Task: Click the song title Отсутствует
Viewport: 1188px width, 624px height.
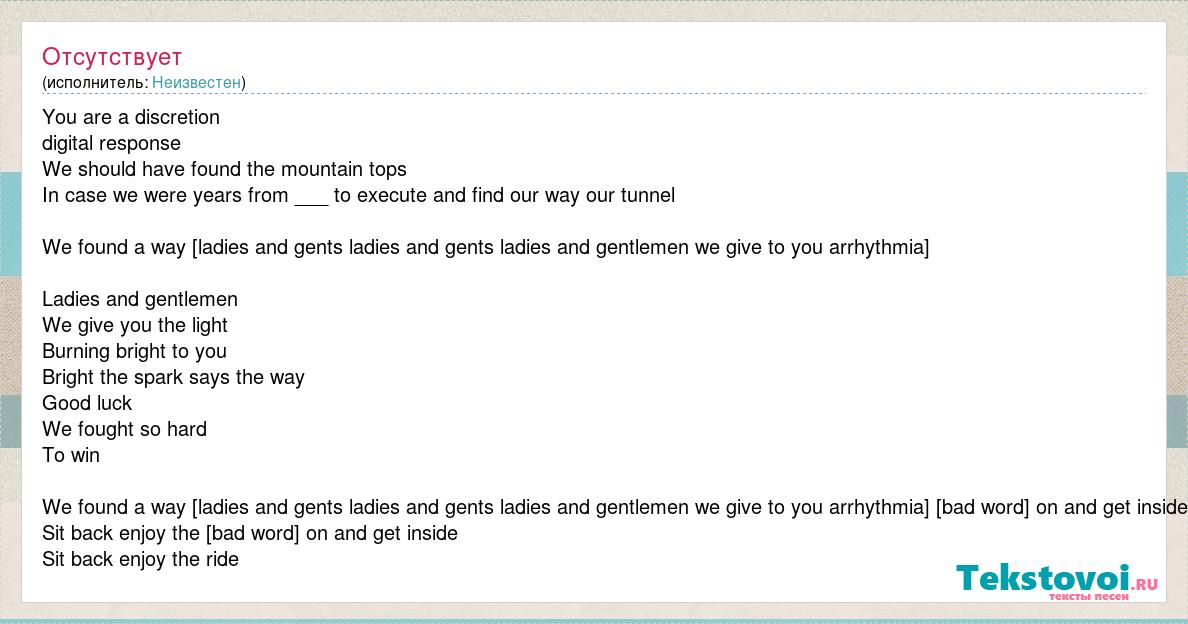Action: coord(112,57)
